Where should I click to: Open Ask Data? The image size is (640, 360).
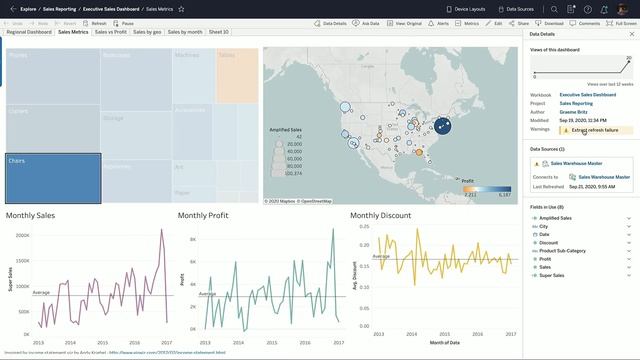pos(366,24)
